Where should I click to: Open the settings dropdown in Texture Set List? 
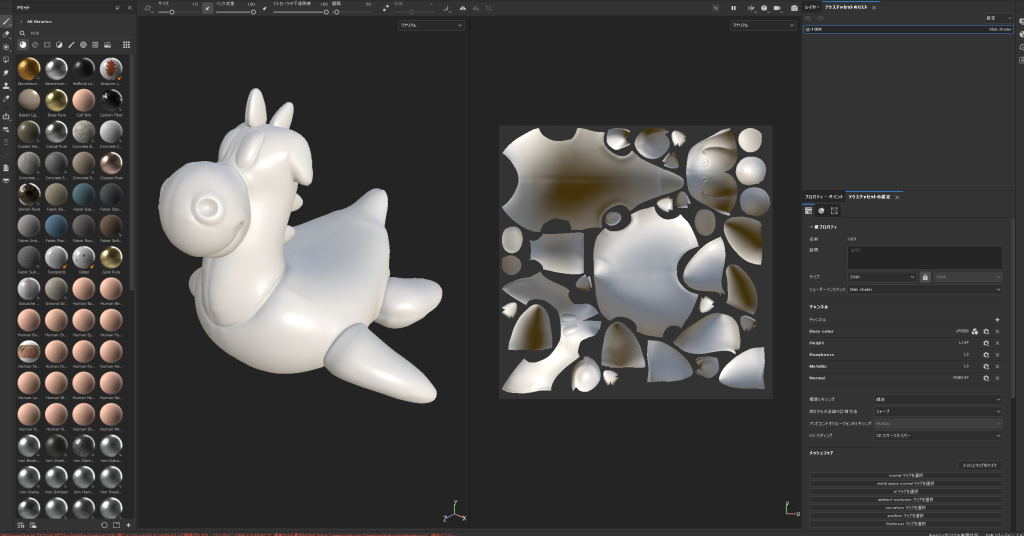tap(999, 18)
